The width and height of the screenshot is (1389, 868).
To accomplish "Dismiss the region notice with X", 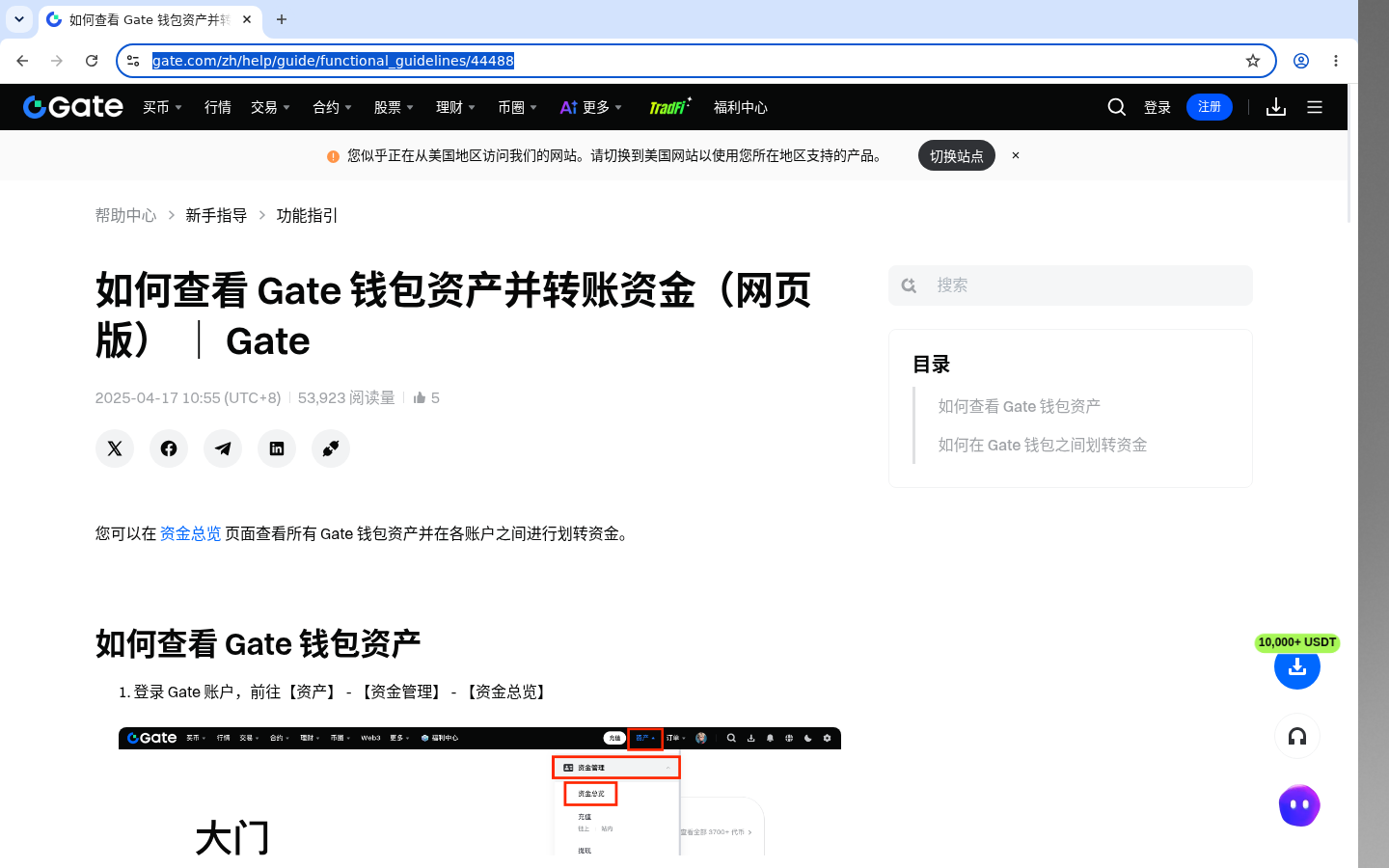I will [x=1016, y=155].
